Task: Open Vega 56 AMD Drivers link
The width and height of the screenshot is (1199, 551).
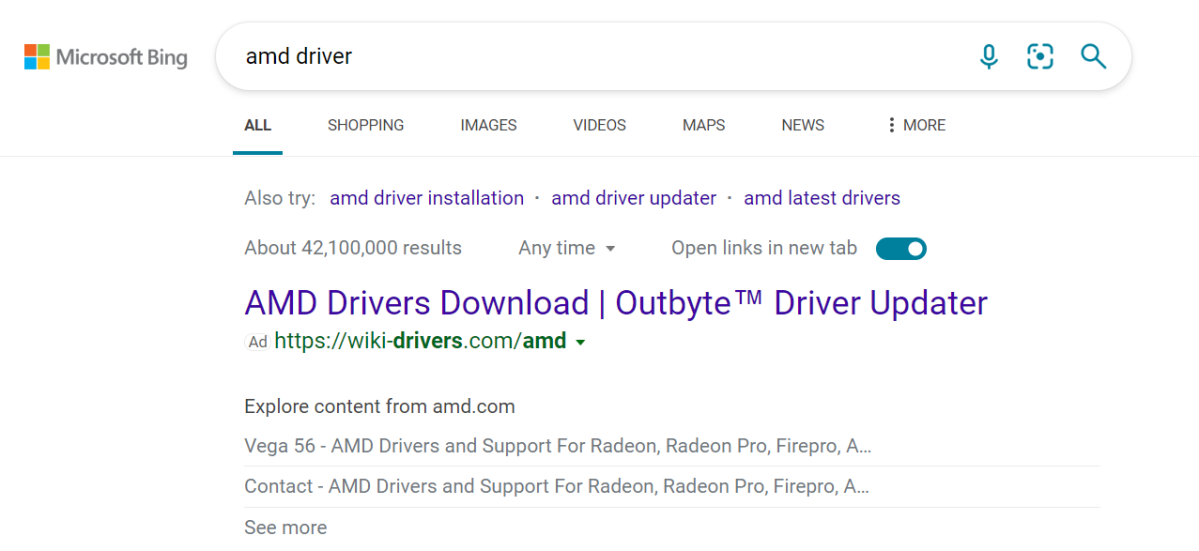Action: tap(557, 446)
